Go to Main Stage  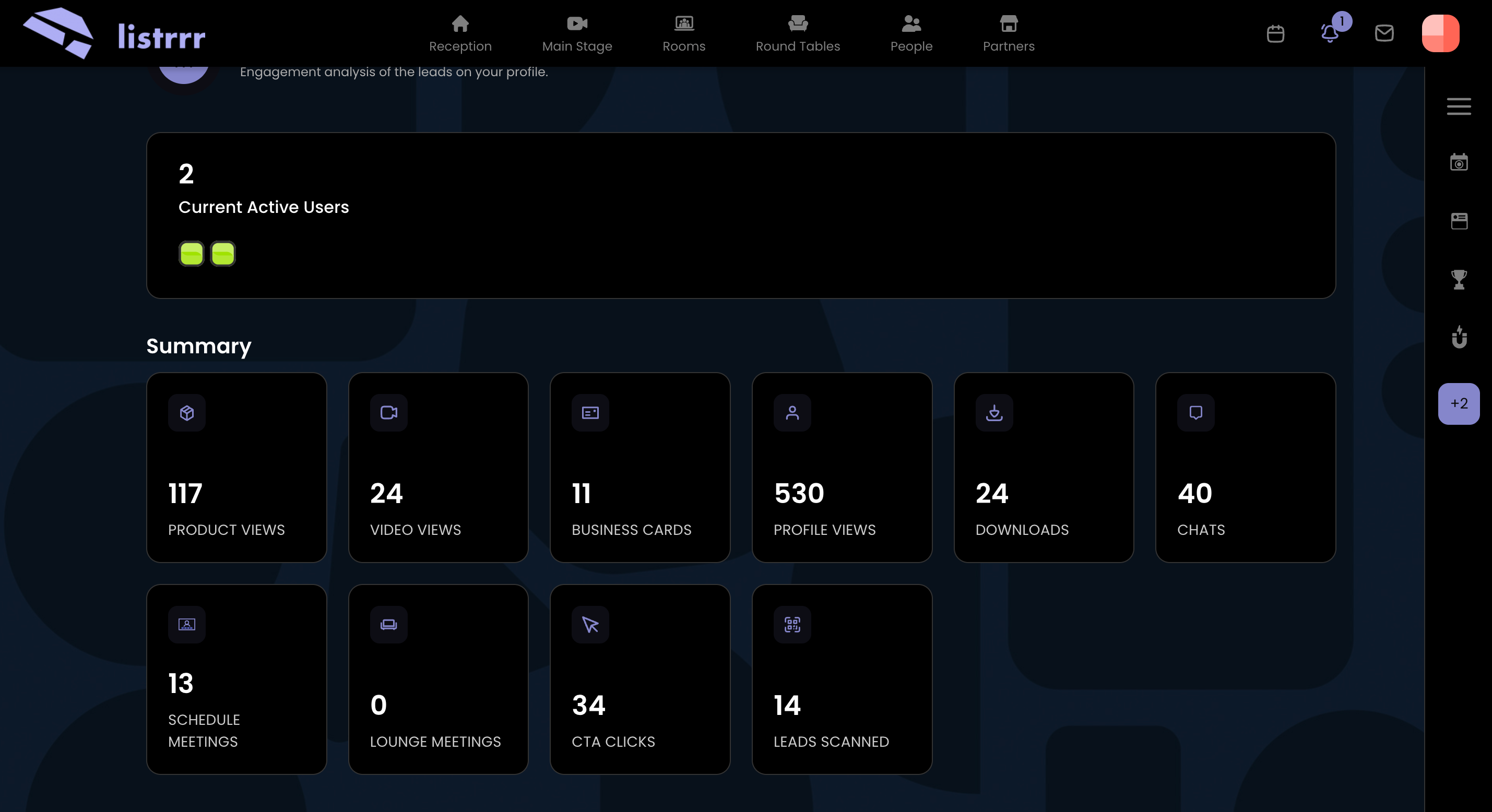click(x=577, y=33)
